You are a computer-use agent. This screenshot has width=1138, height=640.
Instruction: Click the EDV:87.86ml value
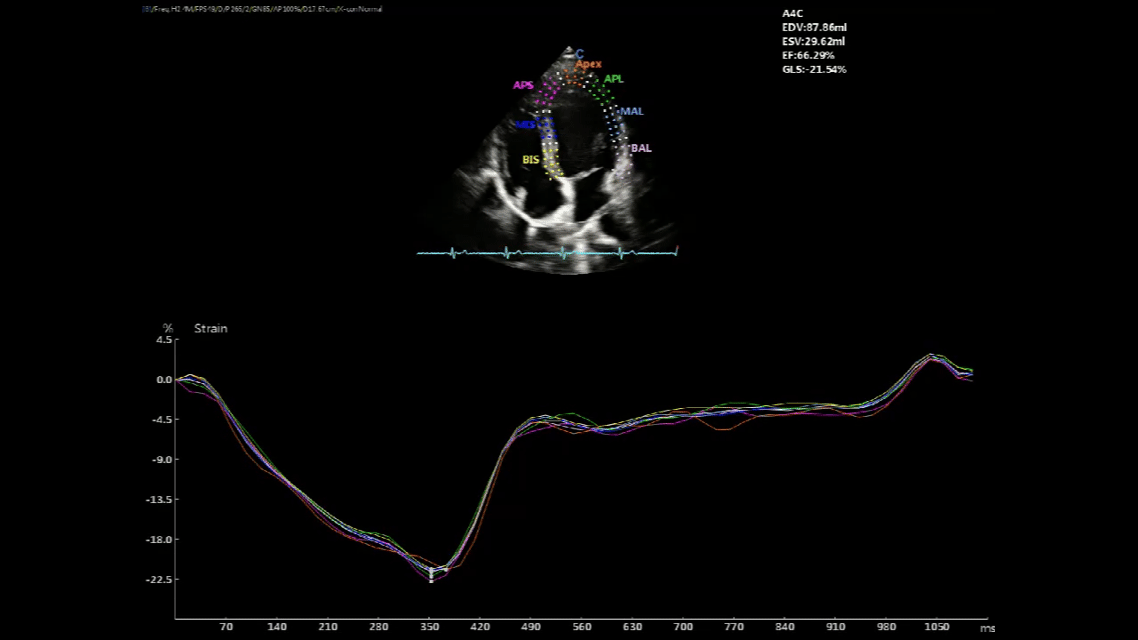pos(814,28)
